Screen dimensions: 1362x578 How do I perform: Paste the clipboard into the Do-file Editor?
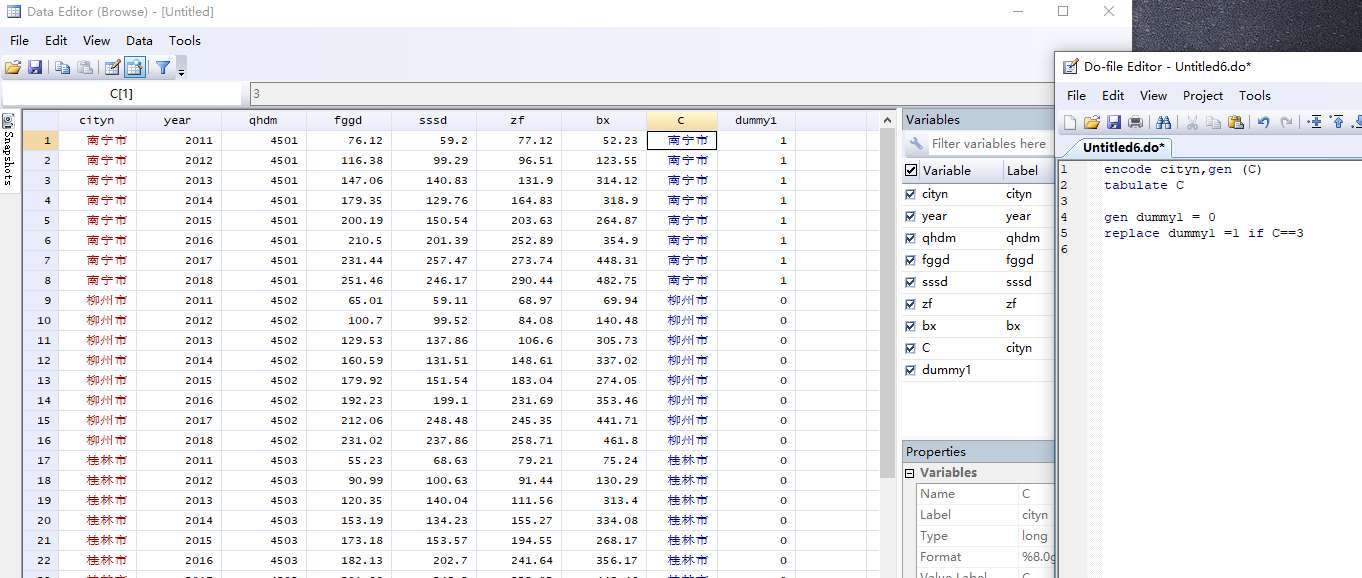(1235, 122)
